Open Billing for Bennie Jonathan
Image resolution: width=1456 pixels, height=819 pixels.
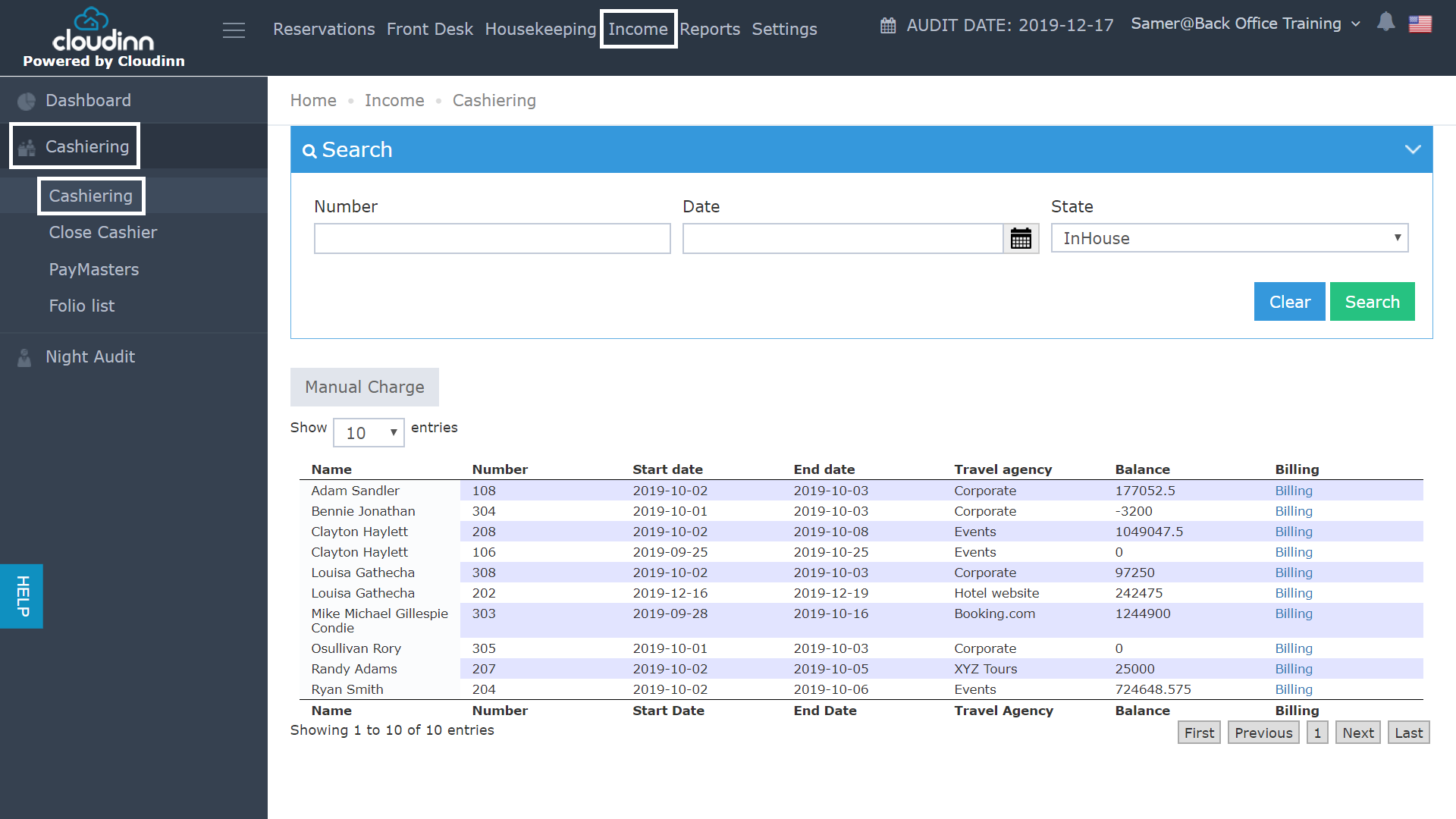click(x=1293, y=511)
